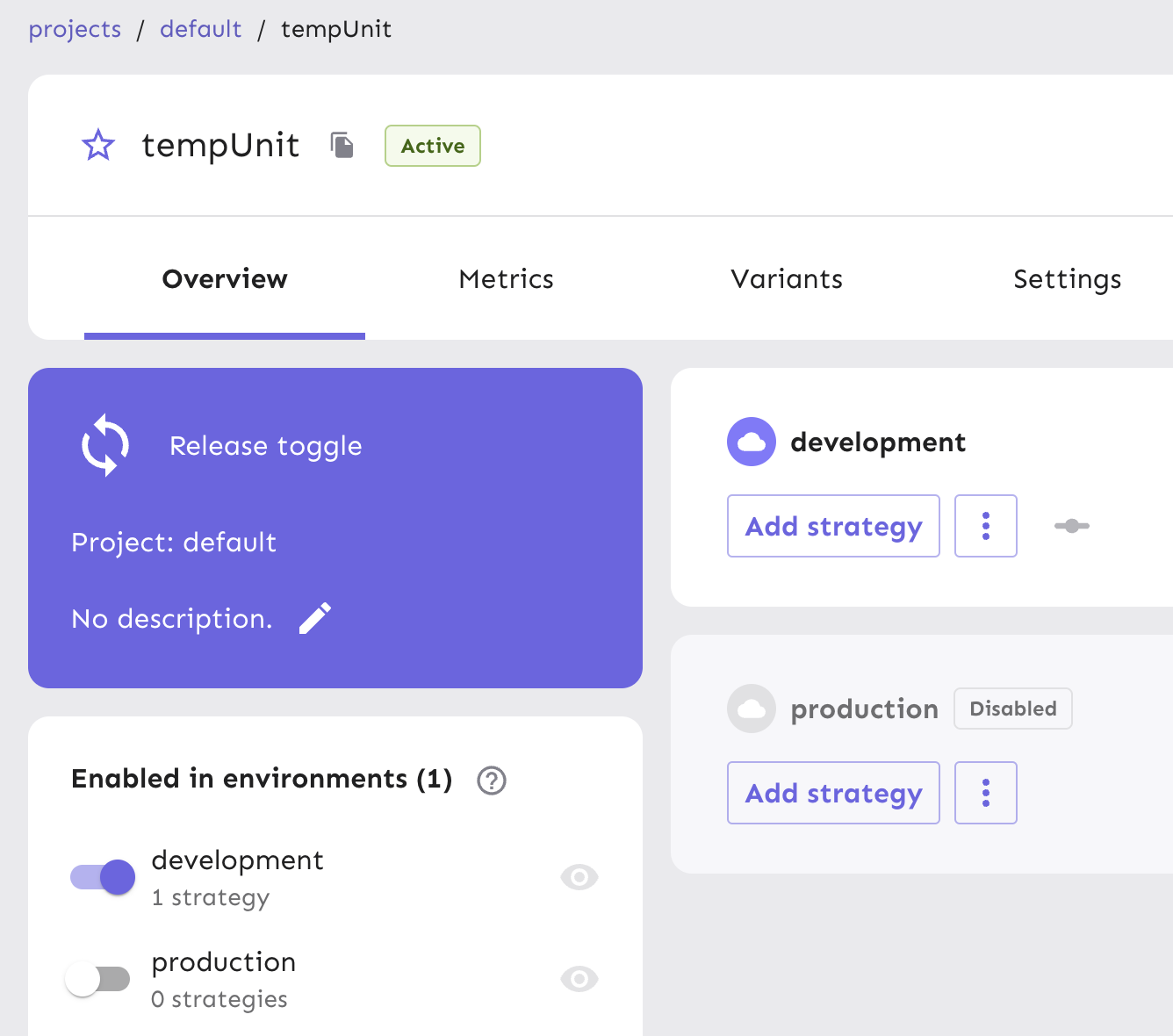Click the development environment cloud icon
Image resolution: width=1173 pixels, height=1036 pixels.
(x=751, y=442)
